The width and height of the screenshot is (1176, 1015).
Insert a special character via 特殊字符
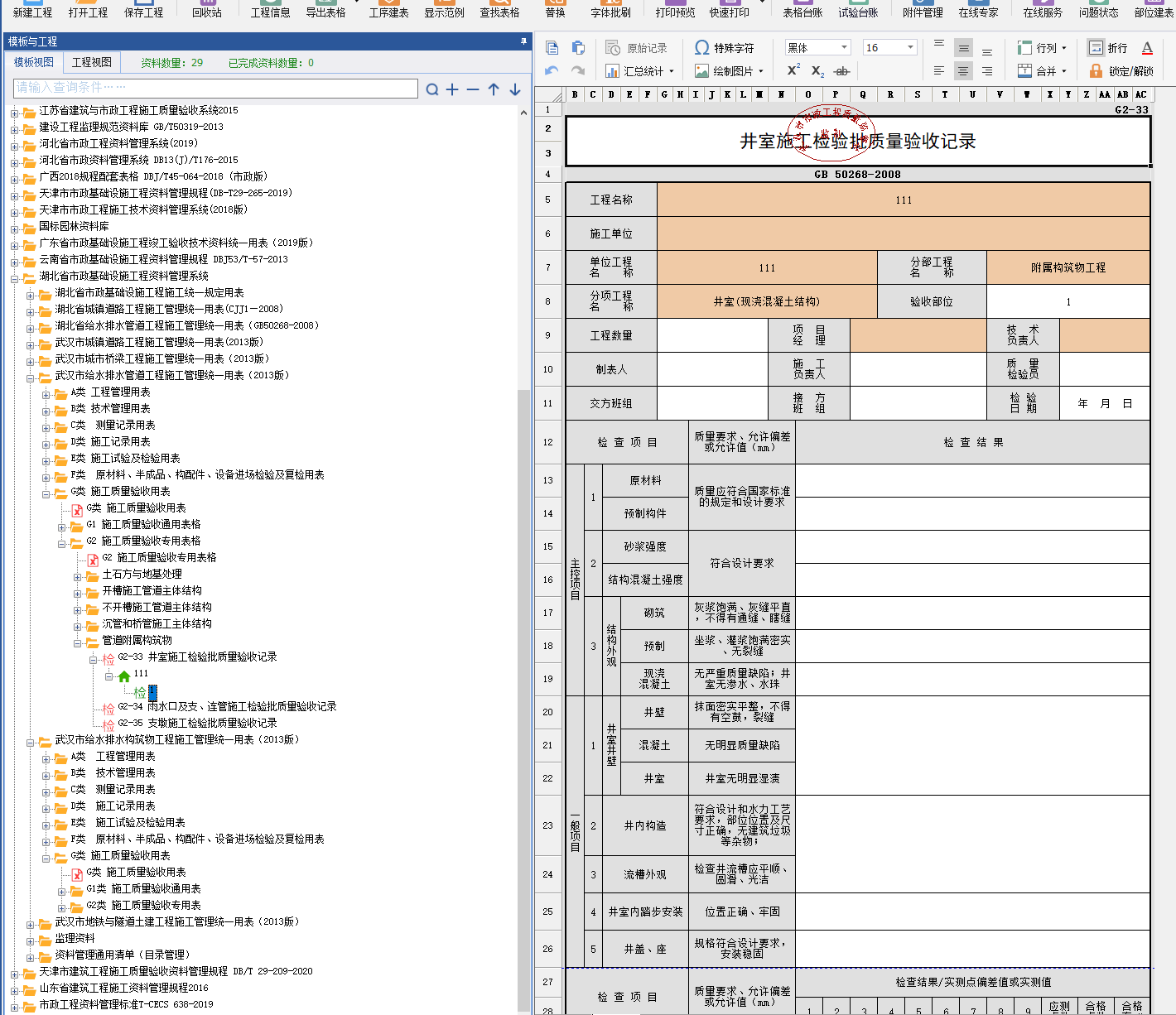[x=724, y=48]
